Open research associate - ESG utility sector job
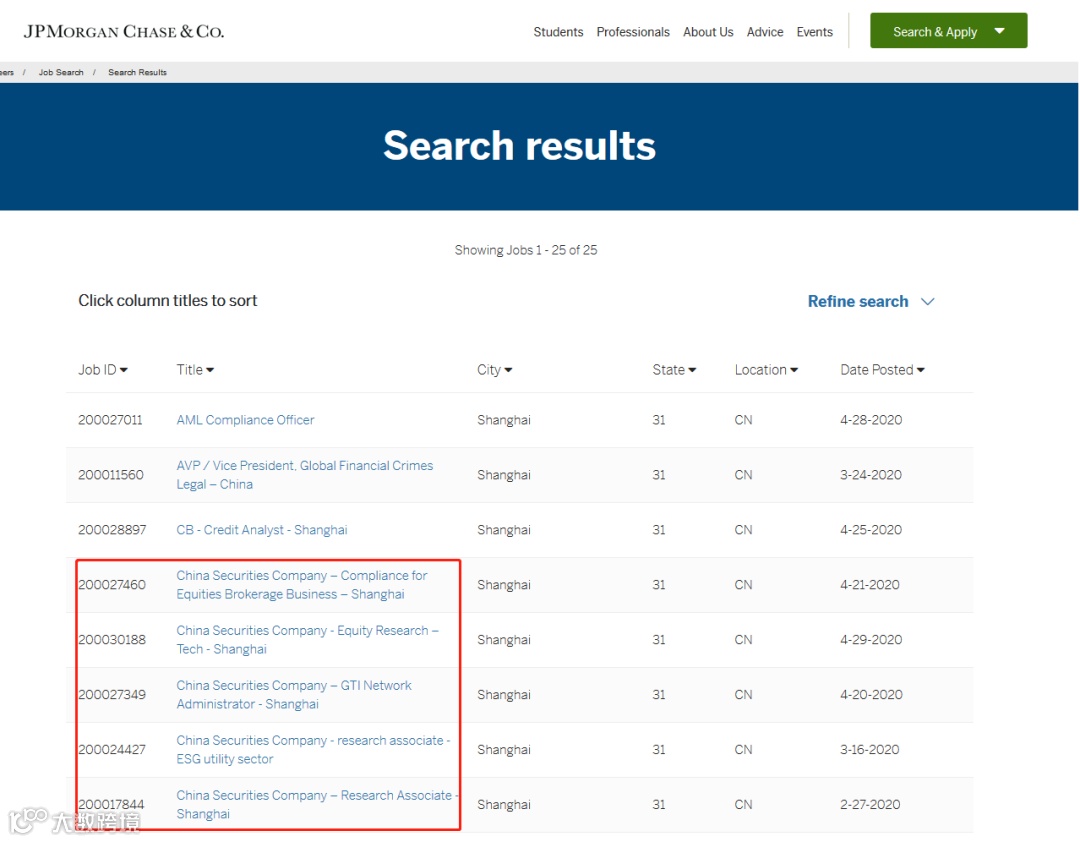The image size is (1080, 842). (x=313, y=750)
